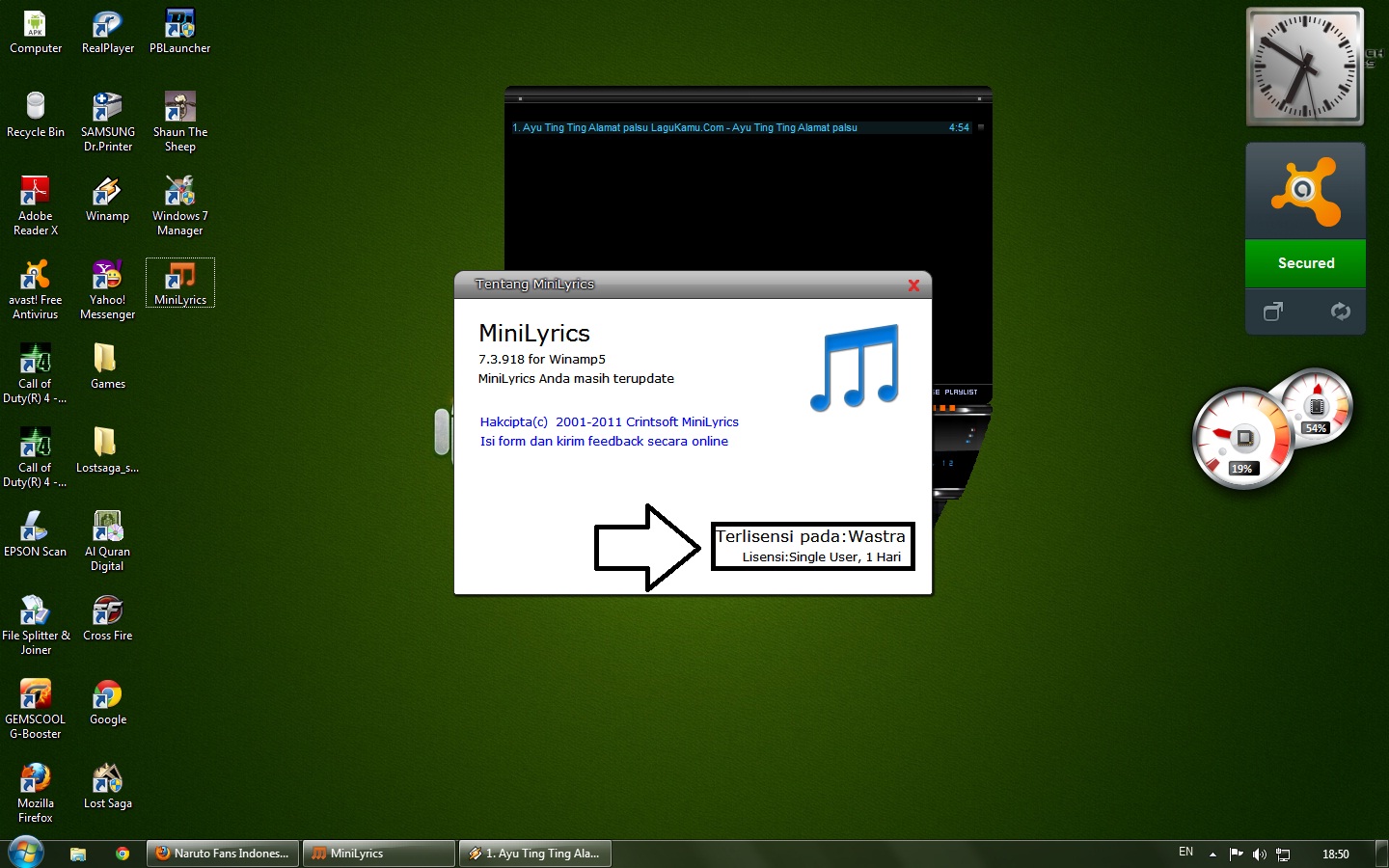Open Isi form dan kirim feedback link
This screenshot has width=1389, height=868.
coord(604,441)
